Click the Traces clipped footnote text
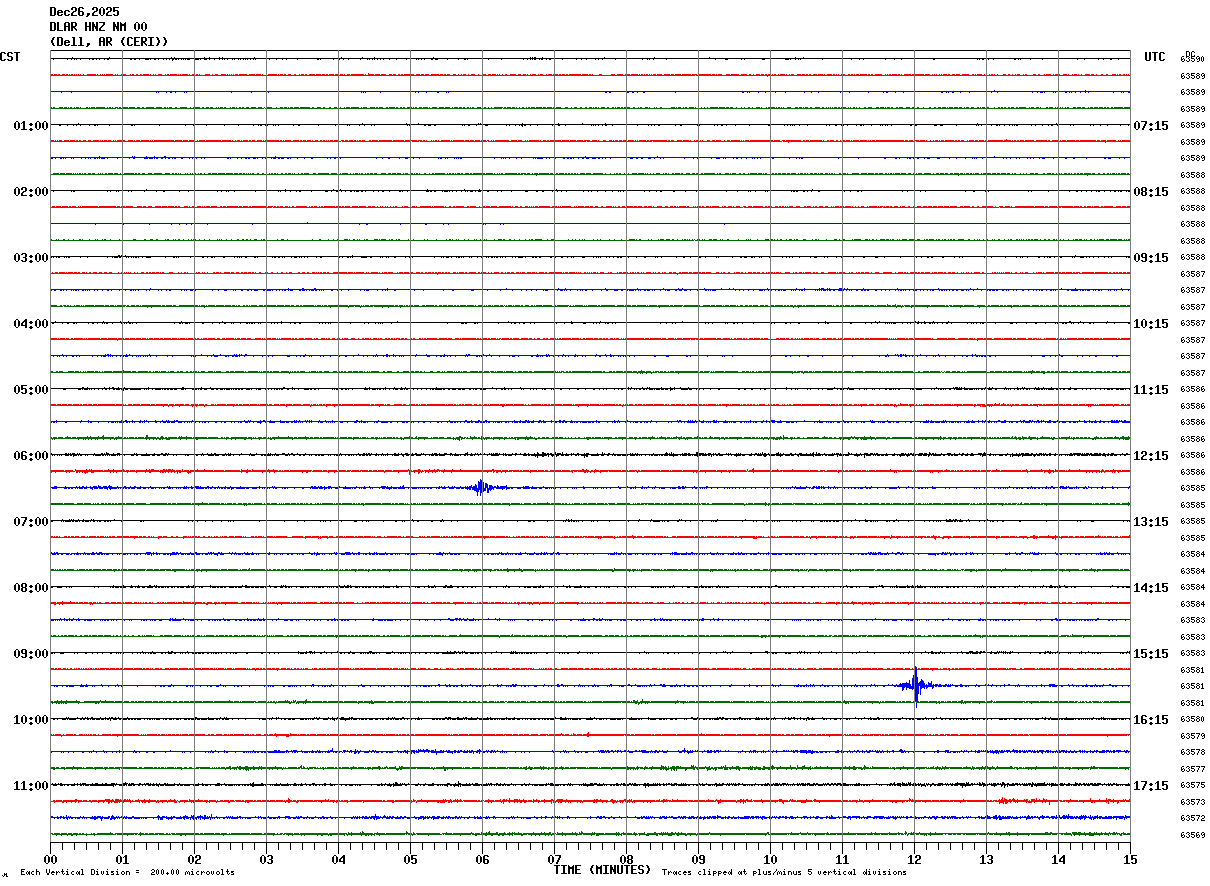The height and width of the screenshot is (886, 1210). pos(784,873)
